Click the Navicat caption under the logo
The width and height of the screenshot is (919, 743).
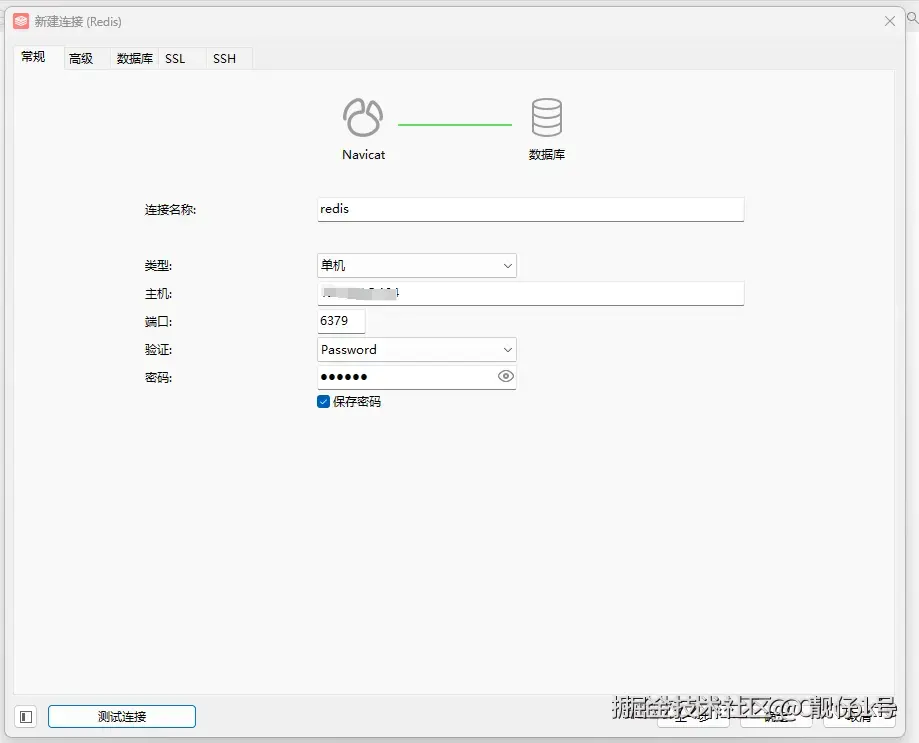363,155
